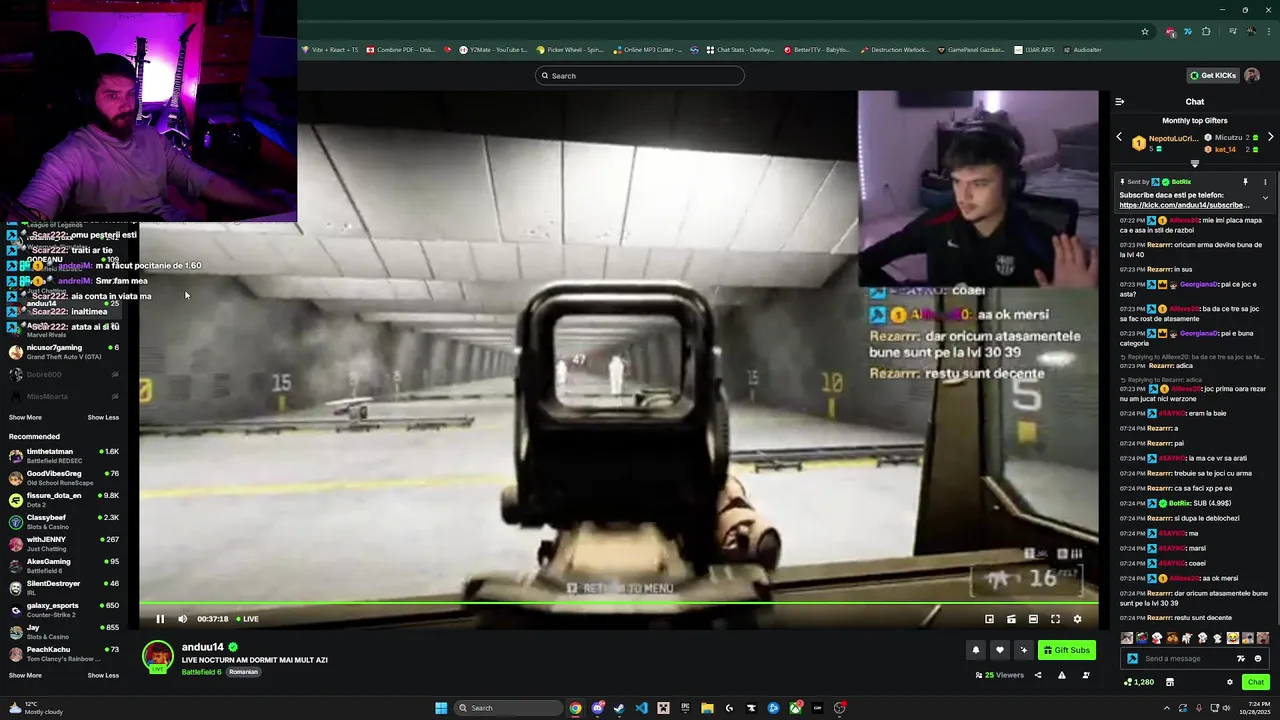The height and width of the screenshot is (720, 1280).
Task: Open the mini player picture-in-picture icon
Action: coord(989,619)
